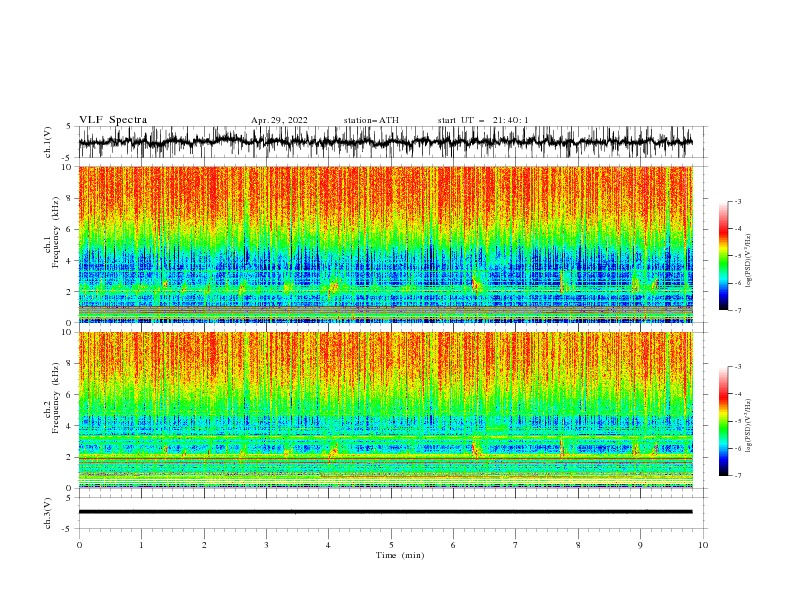The height and width of the screenshot is (612, 792).
Task: Click the '-3' value on upper color scale
Action: (737, 201)
